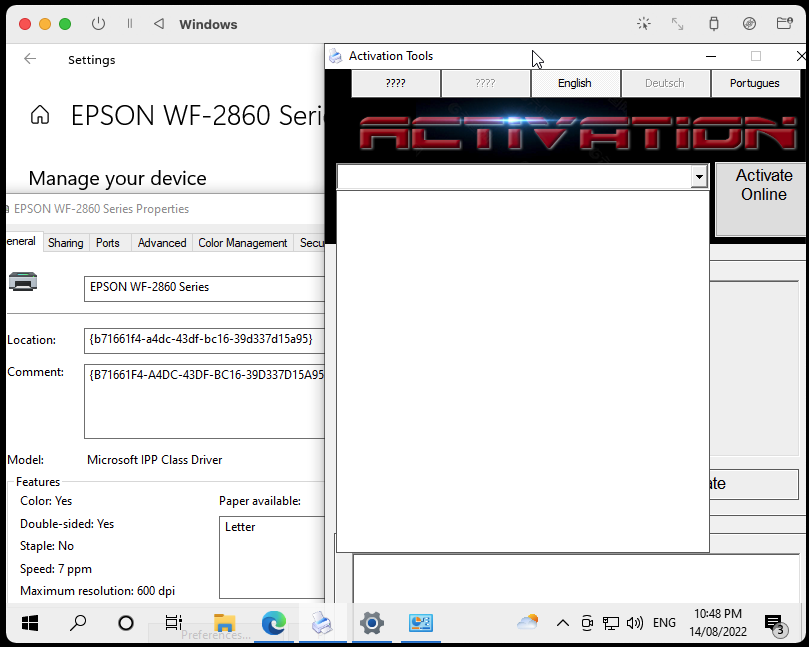Select first ???? language button
This screenshot has height=647, width=809.
pos(396,84)
